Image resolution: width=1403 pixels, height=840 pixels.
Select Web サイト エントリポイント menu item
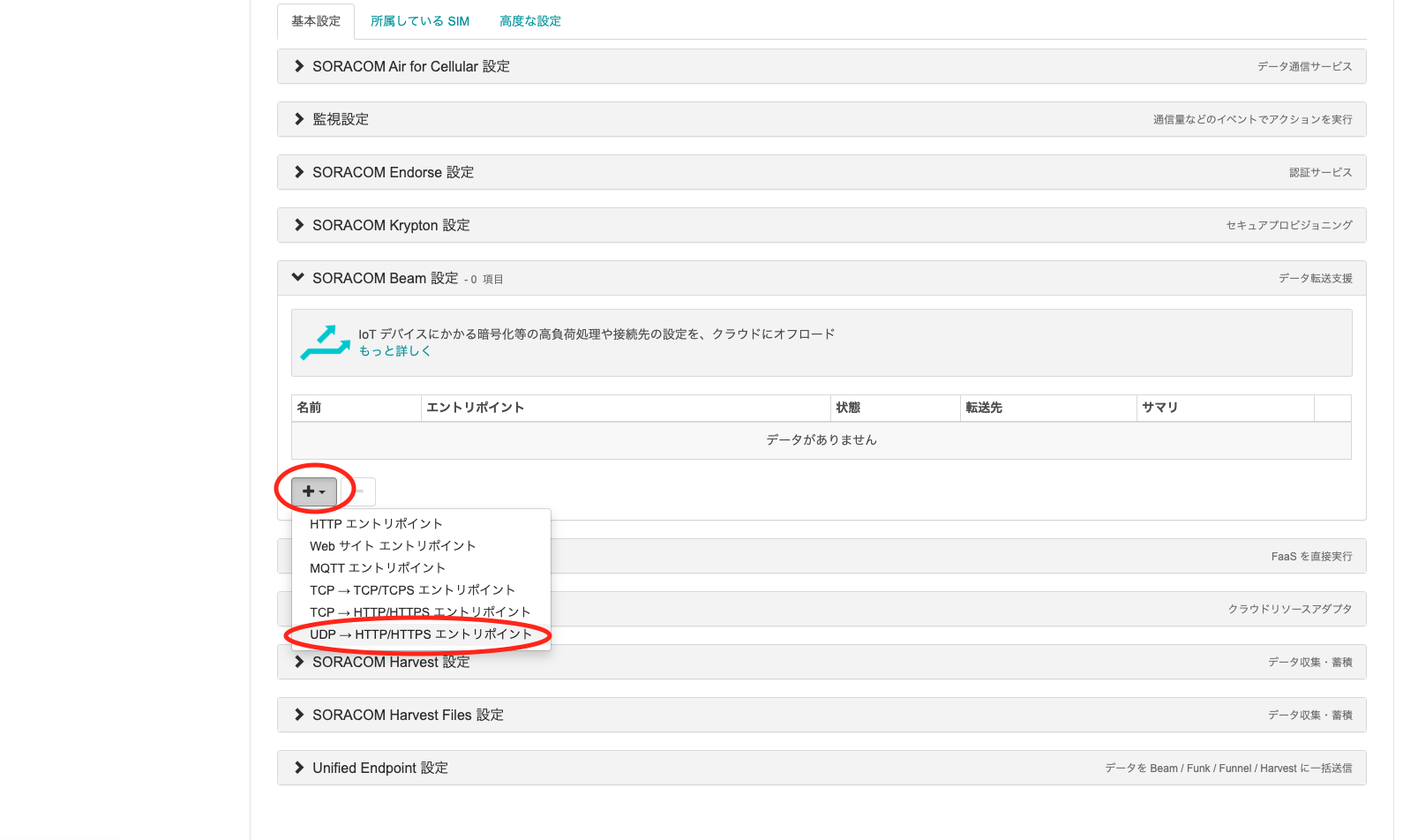click(x=421, y=546)
